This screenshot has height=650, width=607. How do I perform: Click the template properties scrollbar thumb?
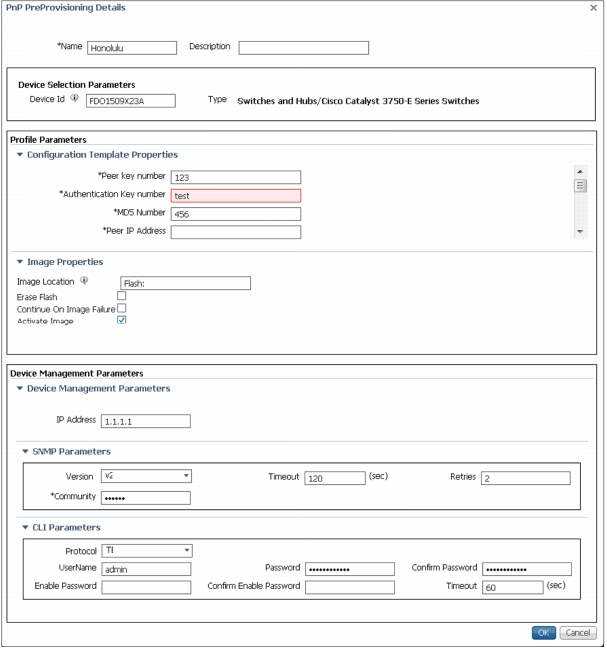click(580, 186)
